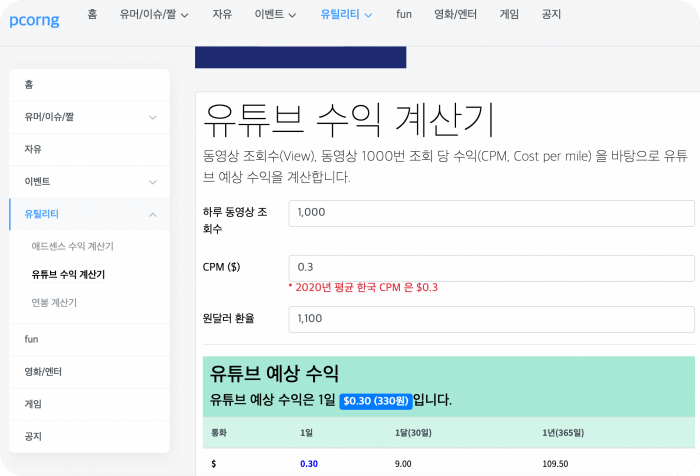Collapse the sidebar 유틸리티 chevron
The image size is (700, 476).
click(x=153, y=215)
